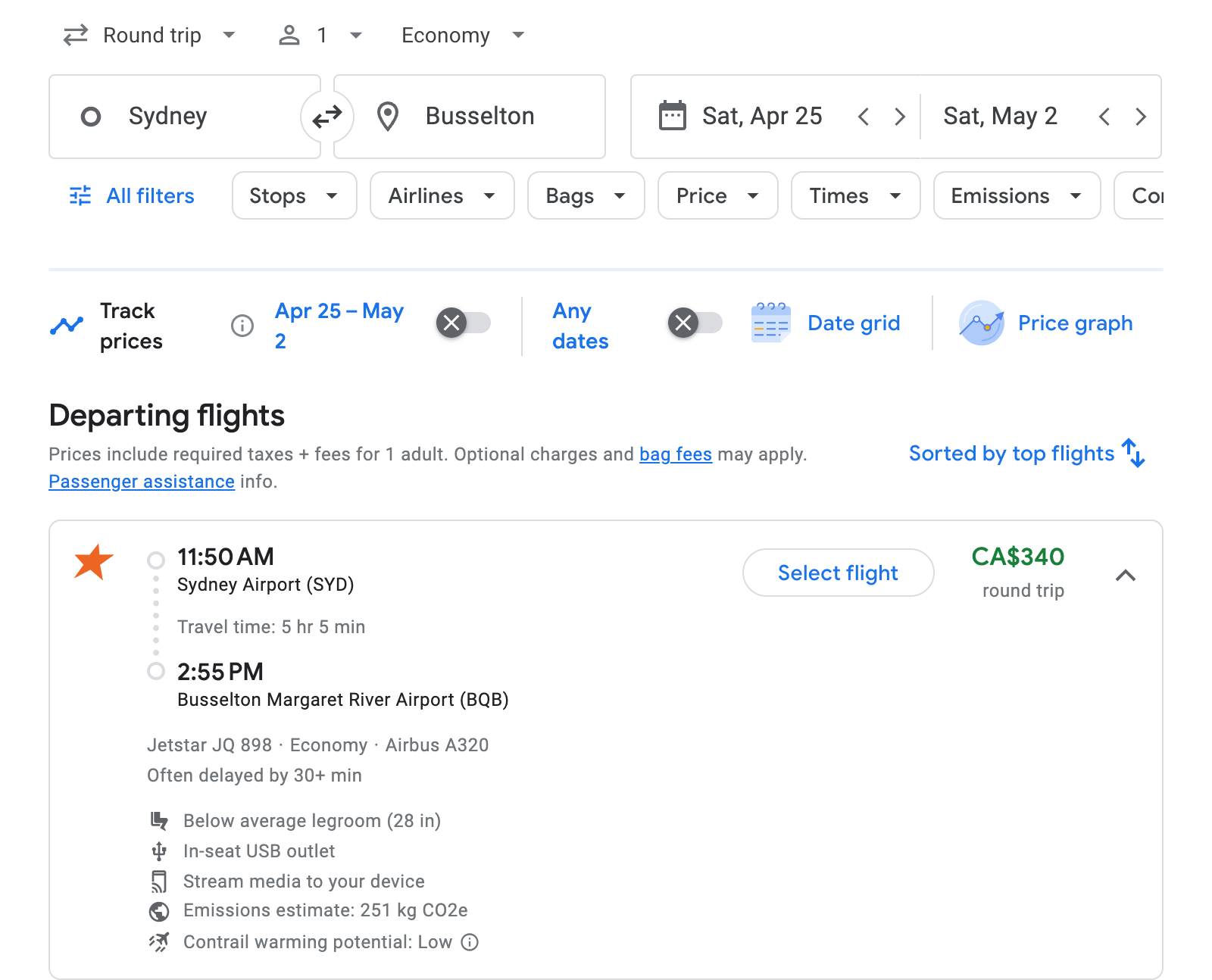Click the Track prices graph icon
1212x980 pixels.
coord(67,324)
